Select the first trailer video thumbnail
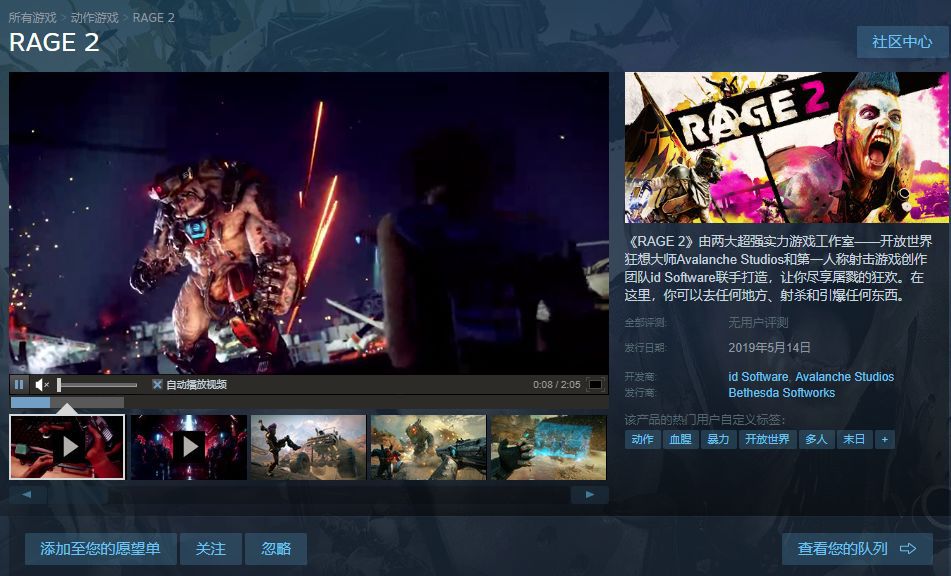The height and width of the screenshot is (576, 951). (67, 447)
